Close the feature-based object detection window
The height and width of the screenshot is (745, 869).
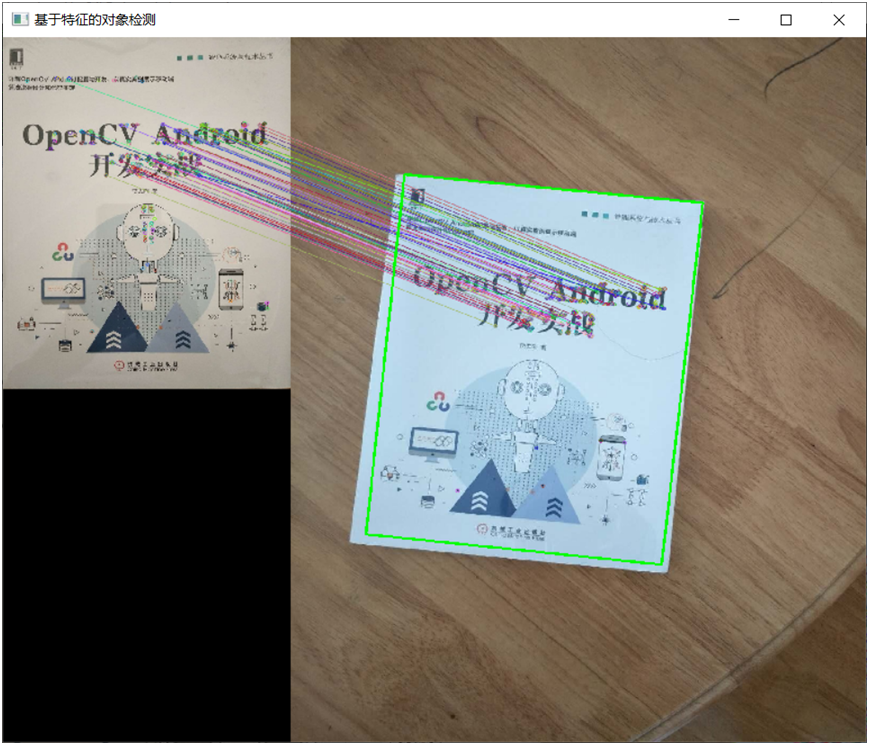coord(839,20)
